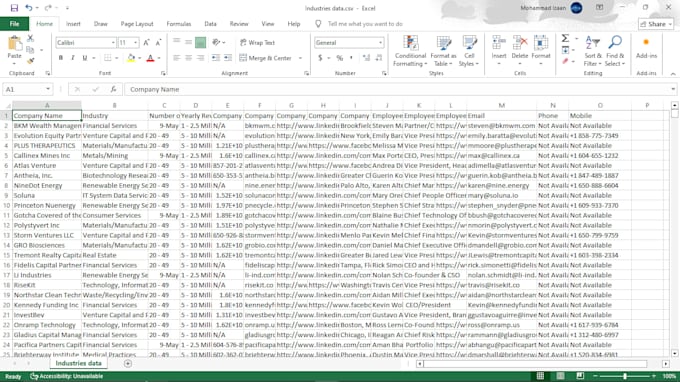Open Sort & Filter menu

click(592, 51)
